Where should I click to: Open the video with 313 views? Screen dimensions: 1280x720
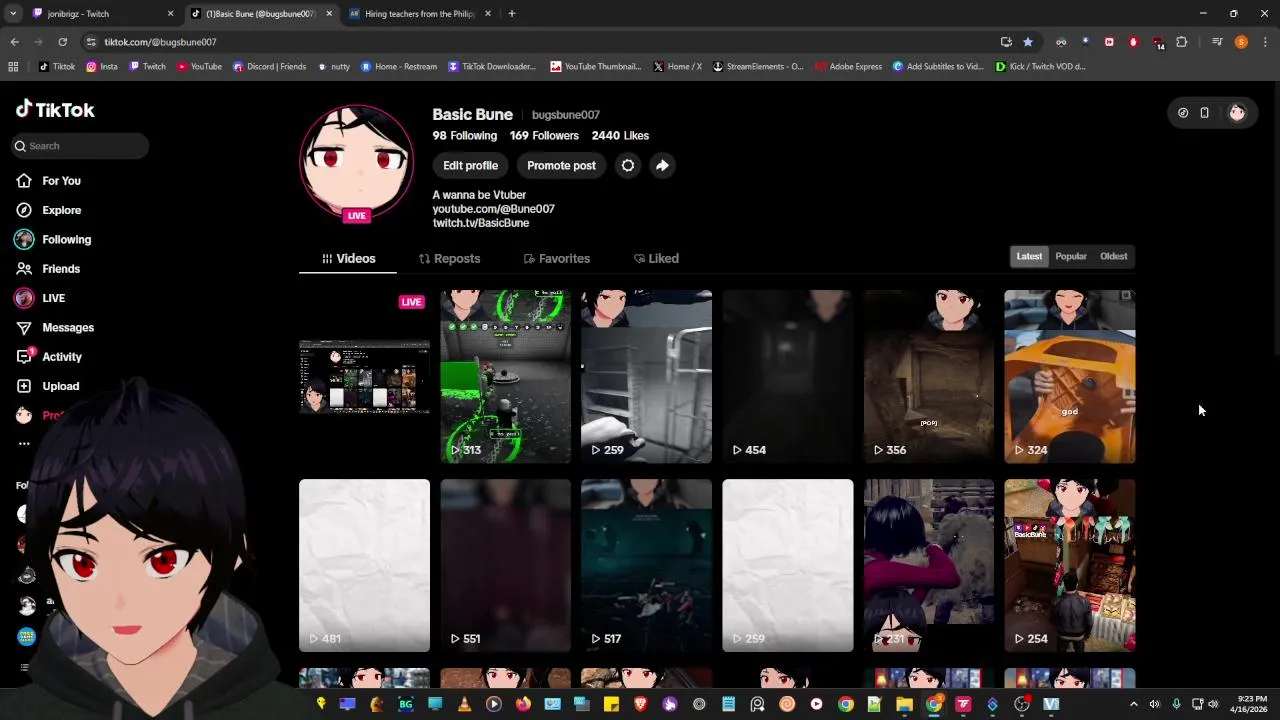(x=505, y=377)
